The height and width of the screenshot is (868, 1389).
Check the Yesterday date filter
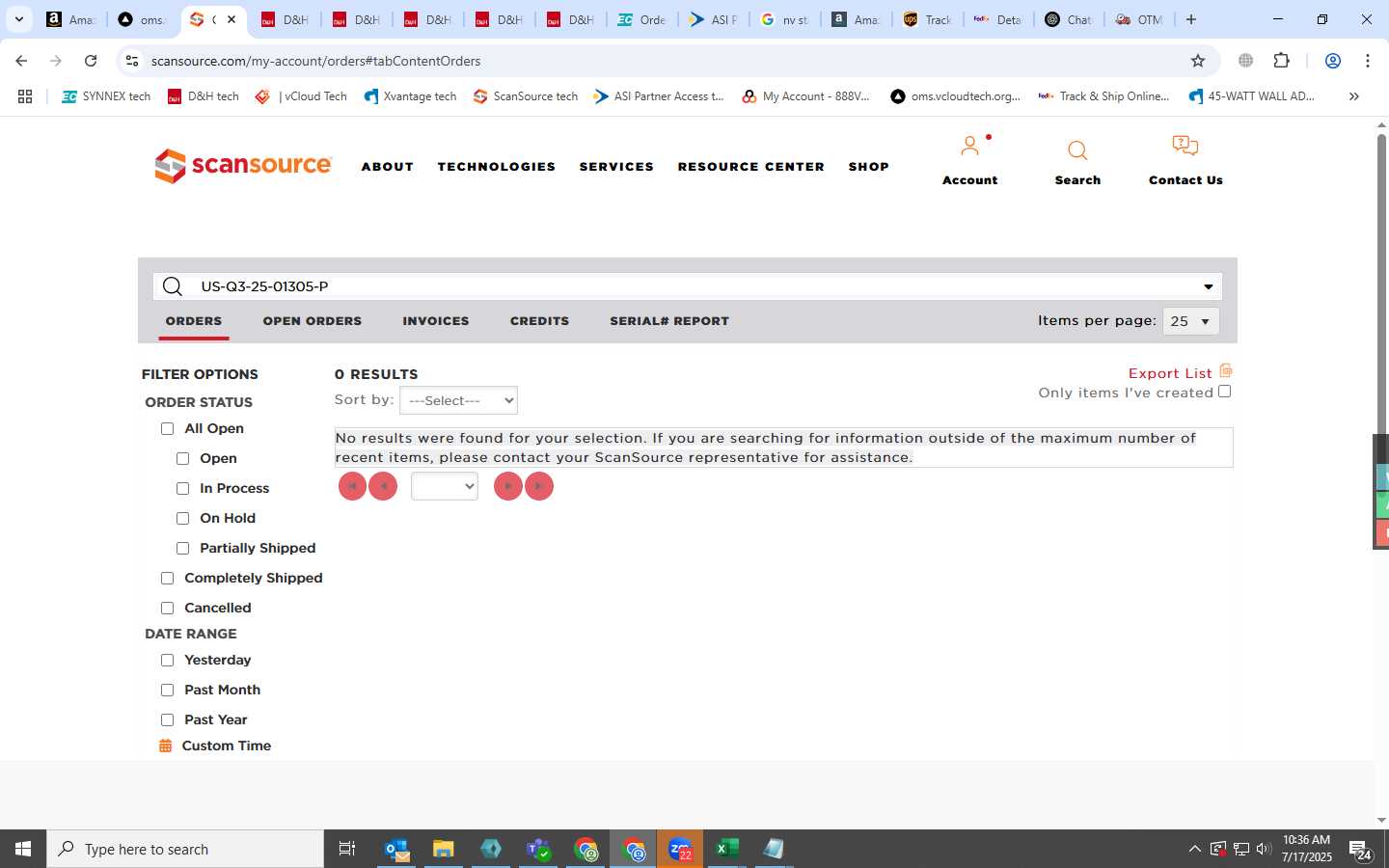tap(167, 661)
